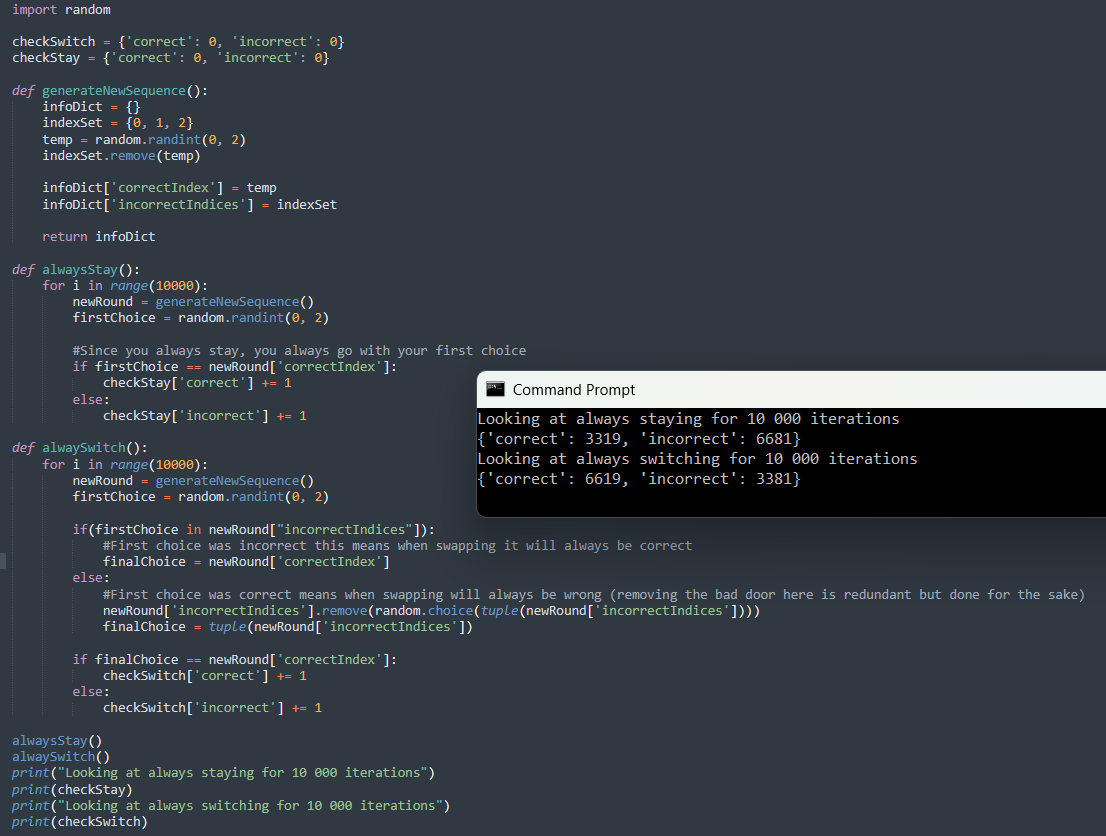Click the '#First choice was correct' comment

(x=594, y=595)
